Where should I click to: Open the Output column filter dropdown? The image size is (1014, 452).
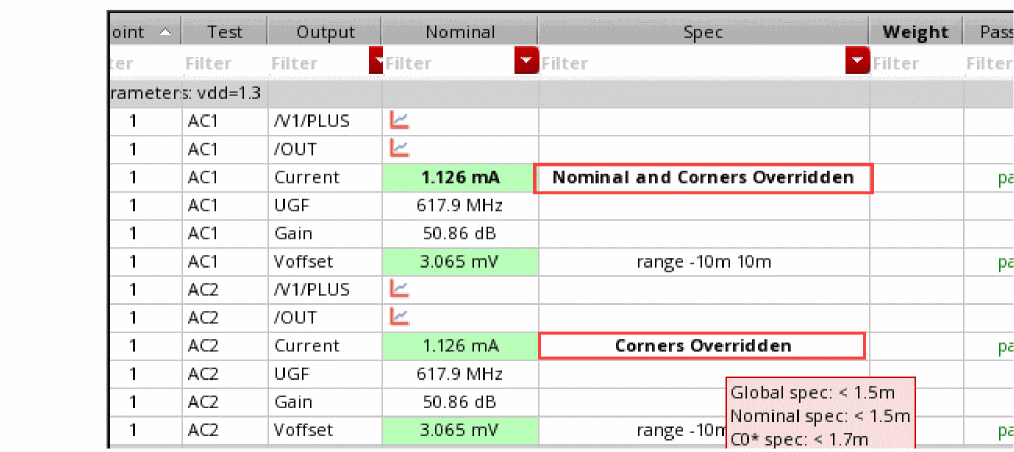(x=377, y=63)
